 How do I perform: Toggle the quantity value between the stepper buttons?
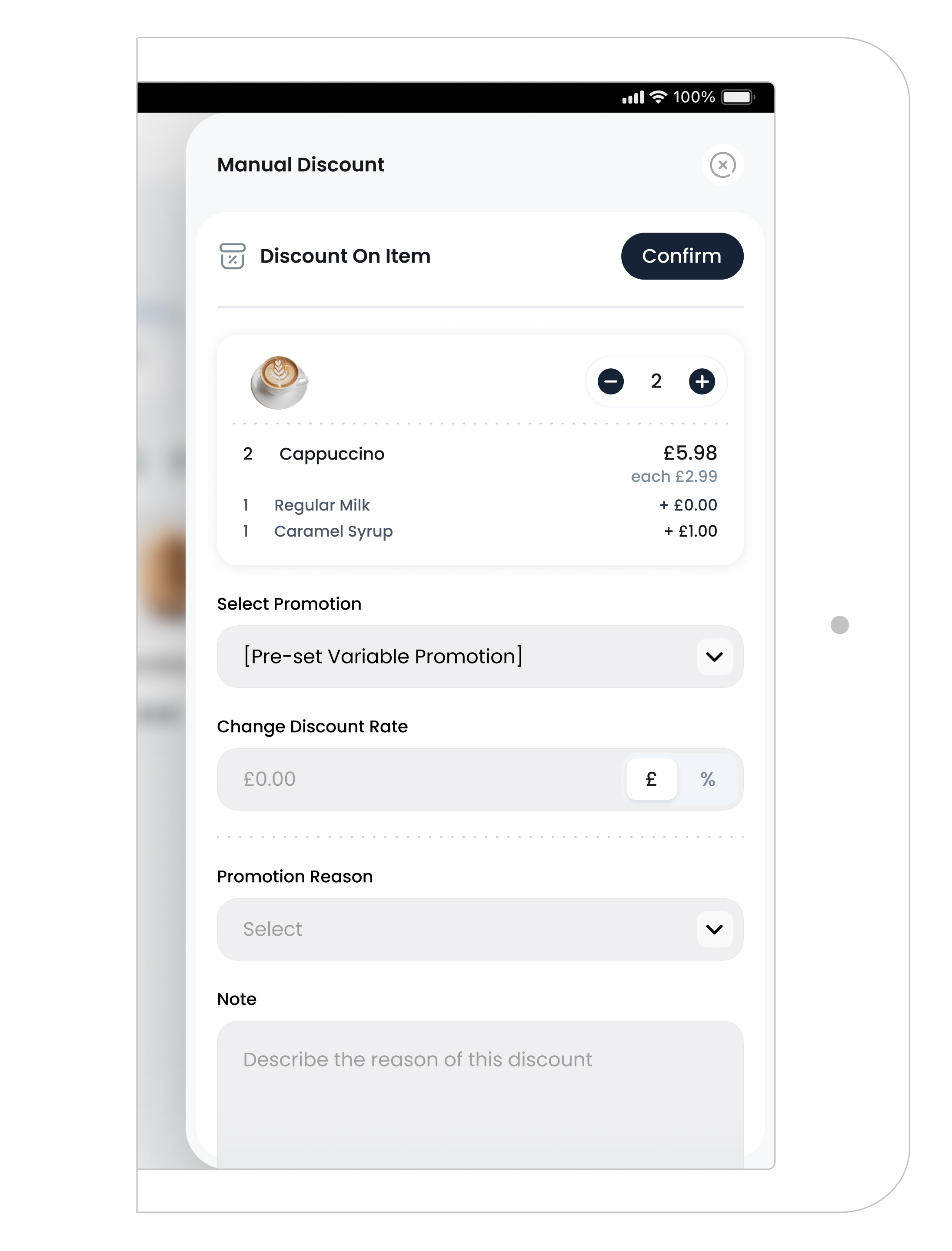pyautogui.click(x=656, y=381)
